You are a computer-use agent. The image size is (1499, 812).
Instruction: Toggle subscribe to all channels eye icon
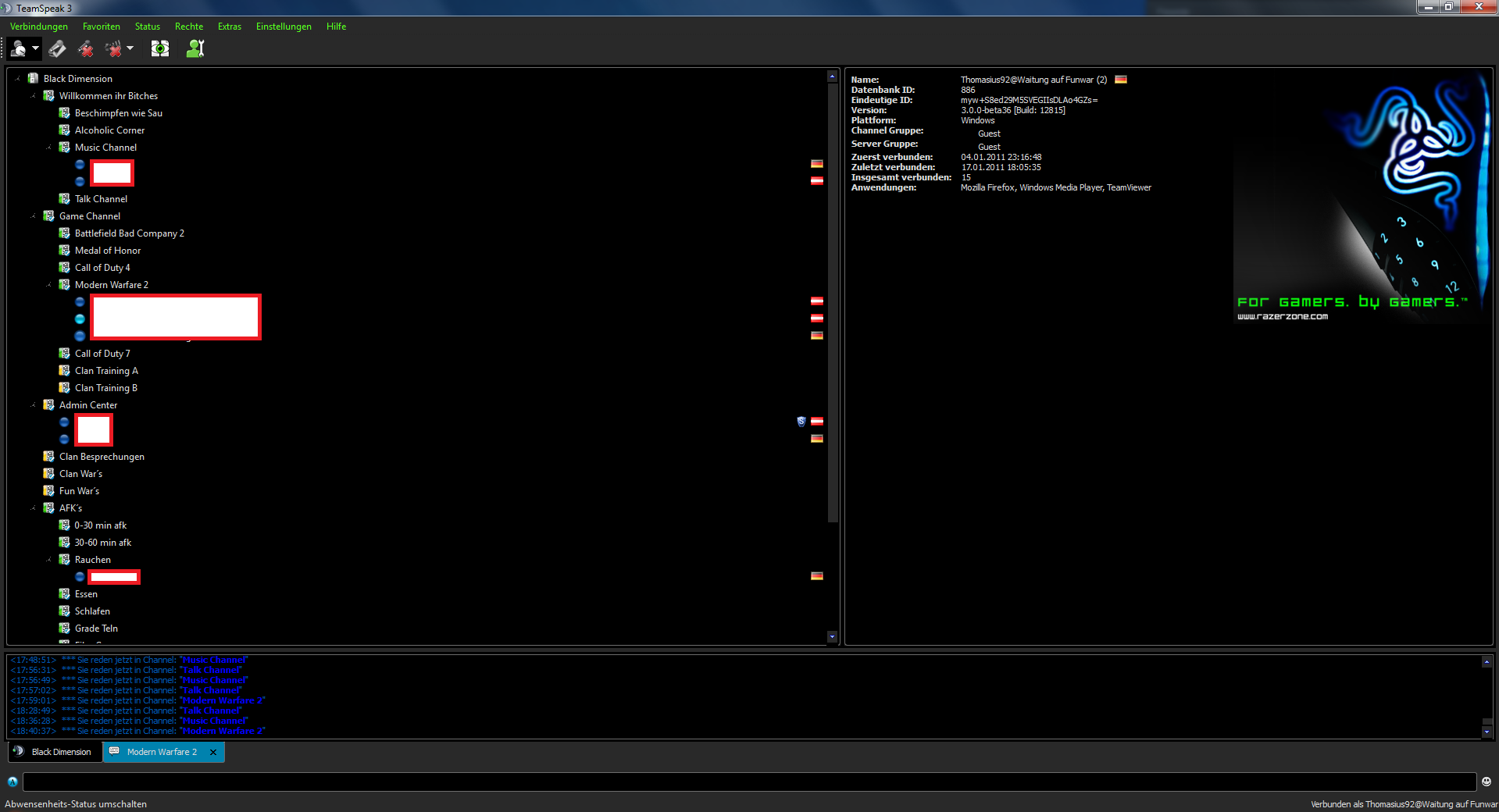[x=160, y=48]
